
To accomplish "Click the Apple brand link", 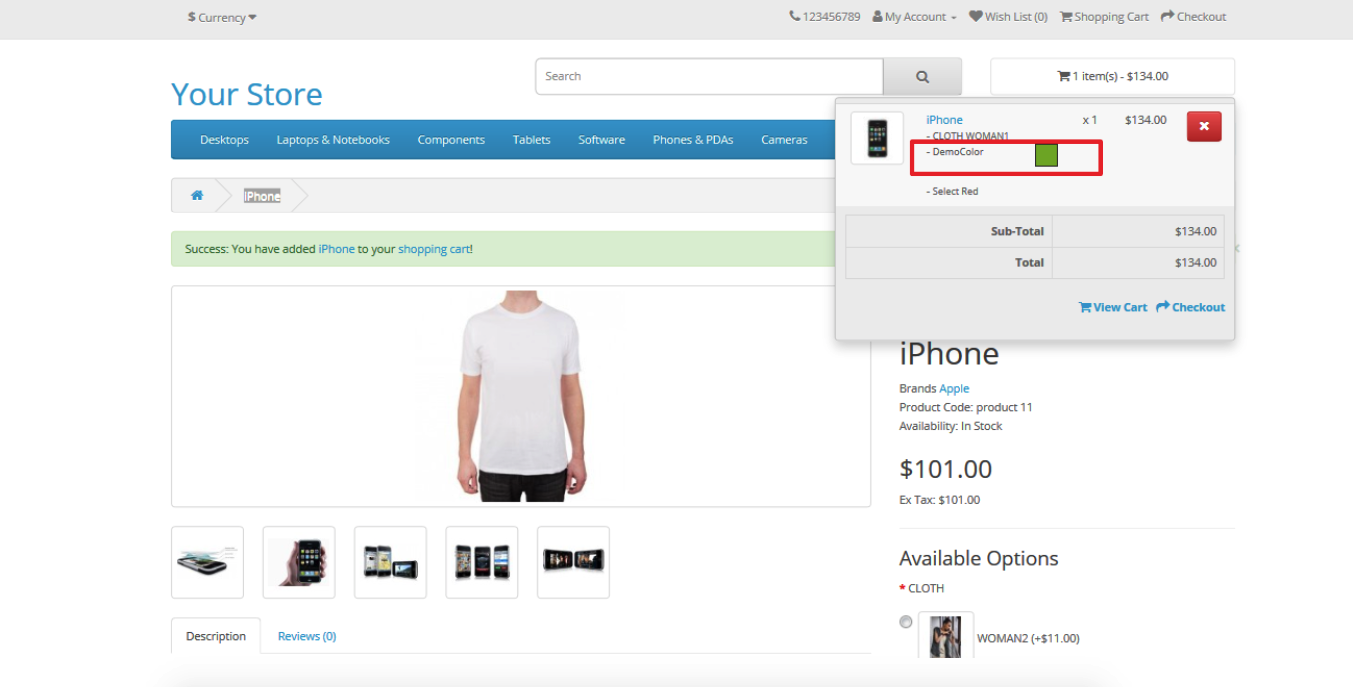I will pyautogui.click(x=954, y=388).
